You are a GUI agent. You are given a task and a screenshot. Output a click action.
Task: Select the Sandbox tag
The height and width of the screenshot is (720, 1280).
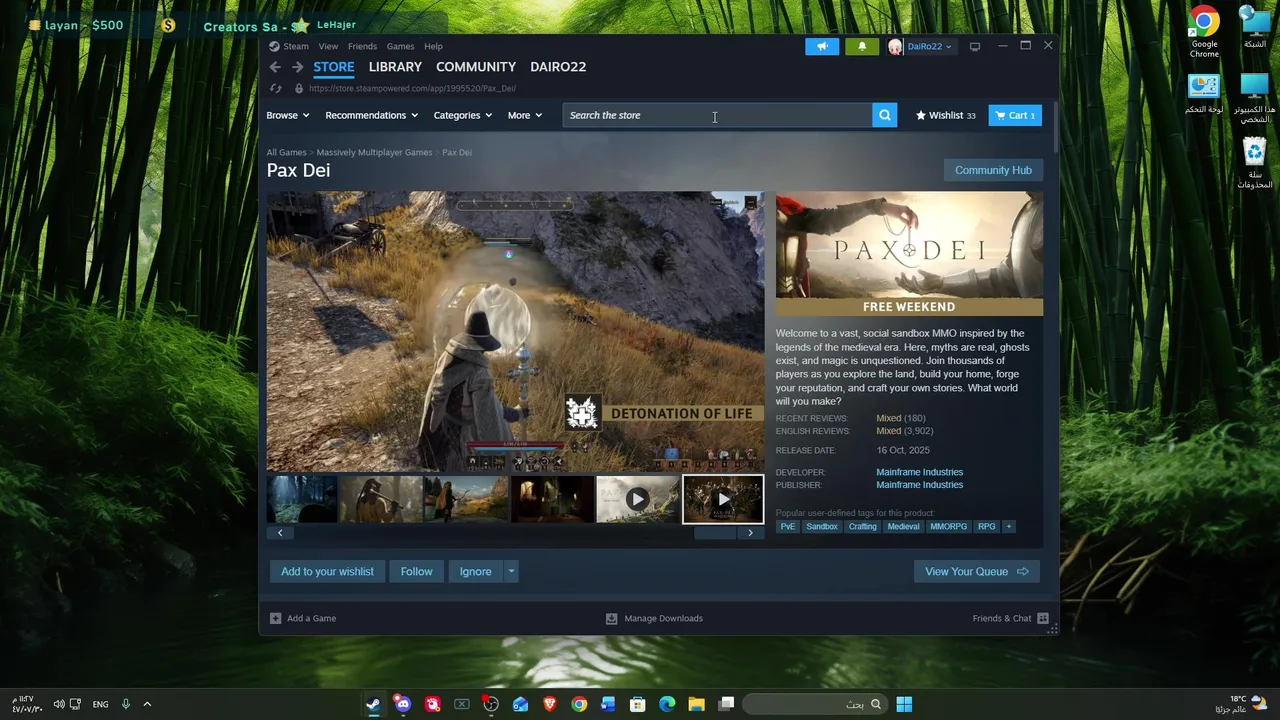(822, 526)
